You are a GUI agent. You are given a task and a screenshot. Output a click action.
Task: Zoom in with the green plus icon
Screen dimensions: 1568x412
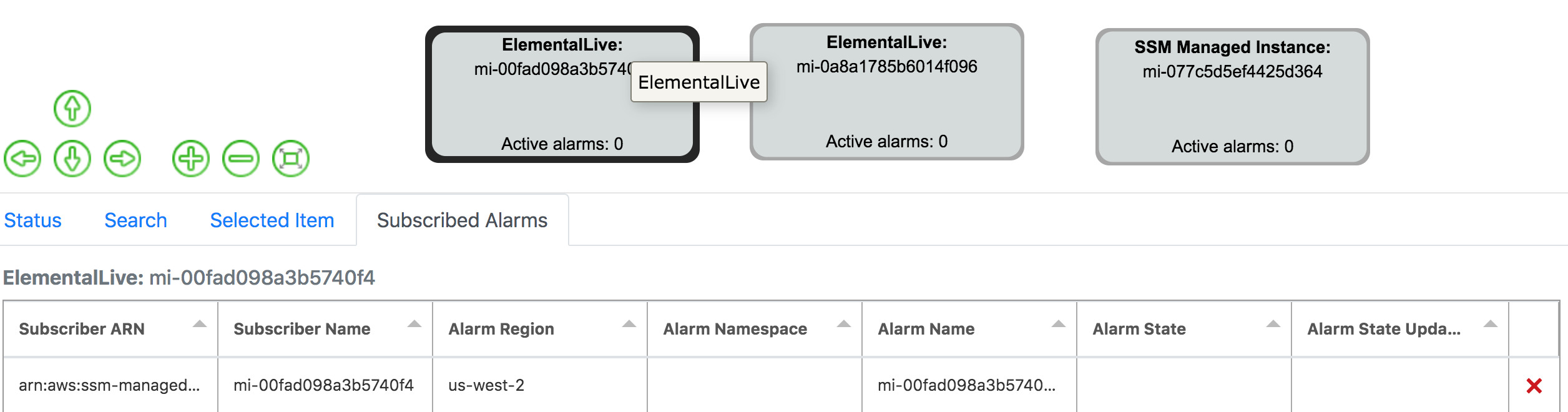pyautogui.click(x=191, y=159)
